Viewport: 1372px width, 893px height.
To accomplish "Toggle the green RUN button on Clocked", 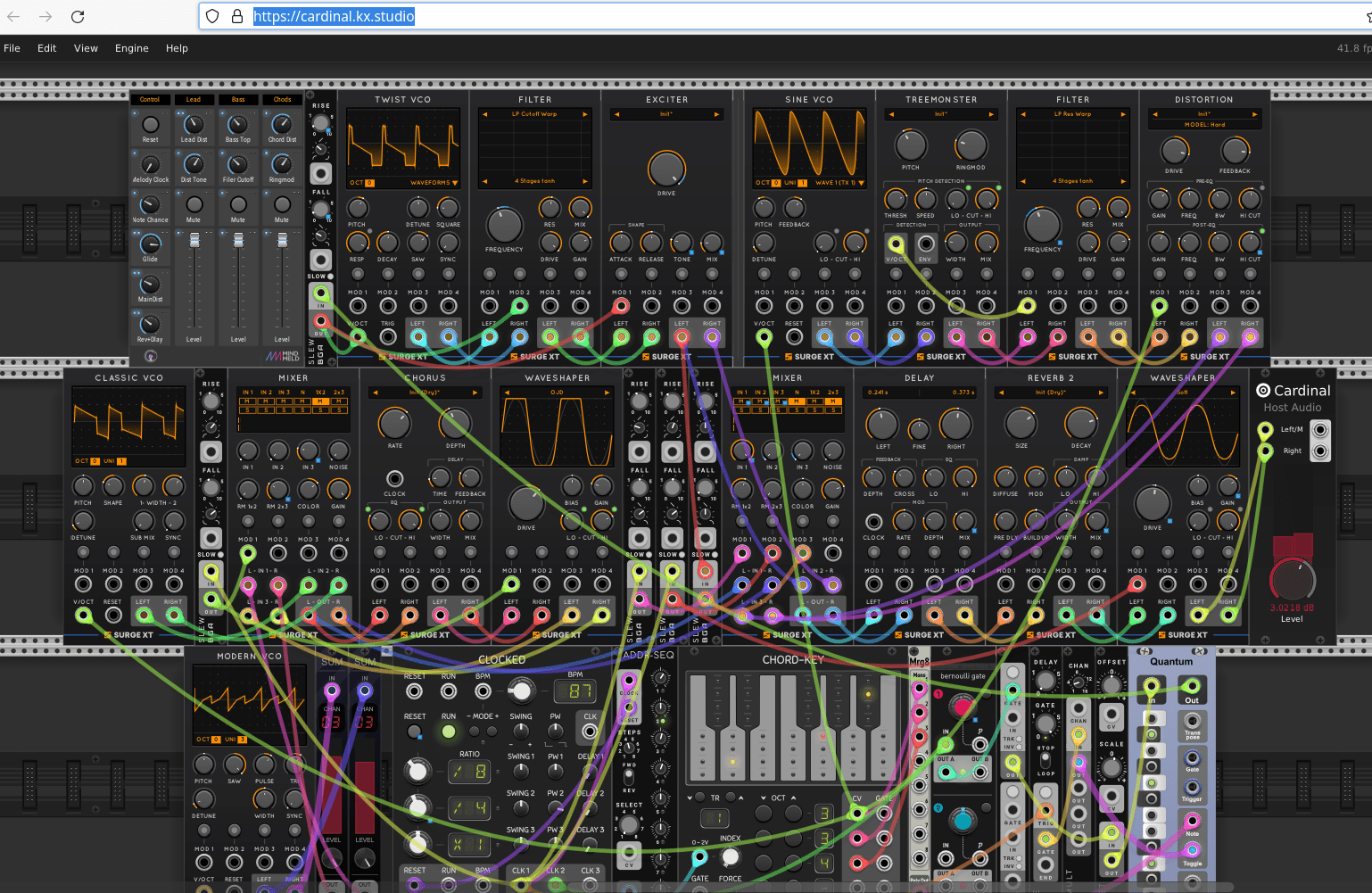I will [449, 732].
